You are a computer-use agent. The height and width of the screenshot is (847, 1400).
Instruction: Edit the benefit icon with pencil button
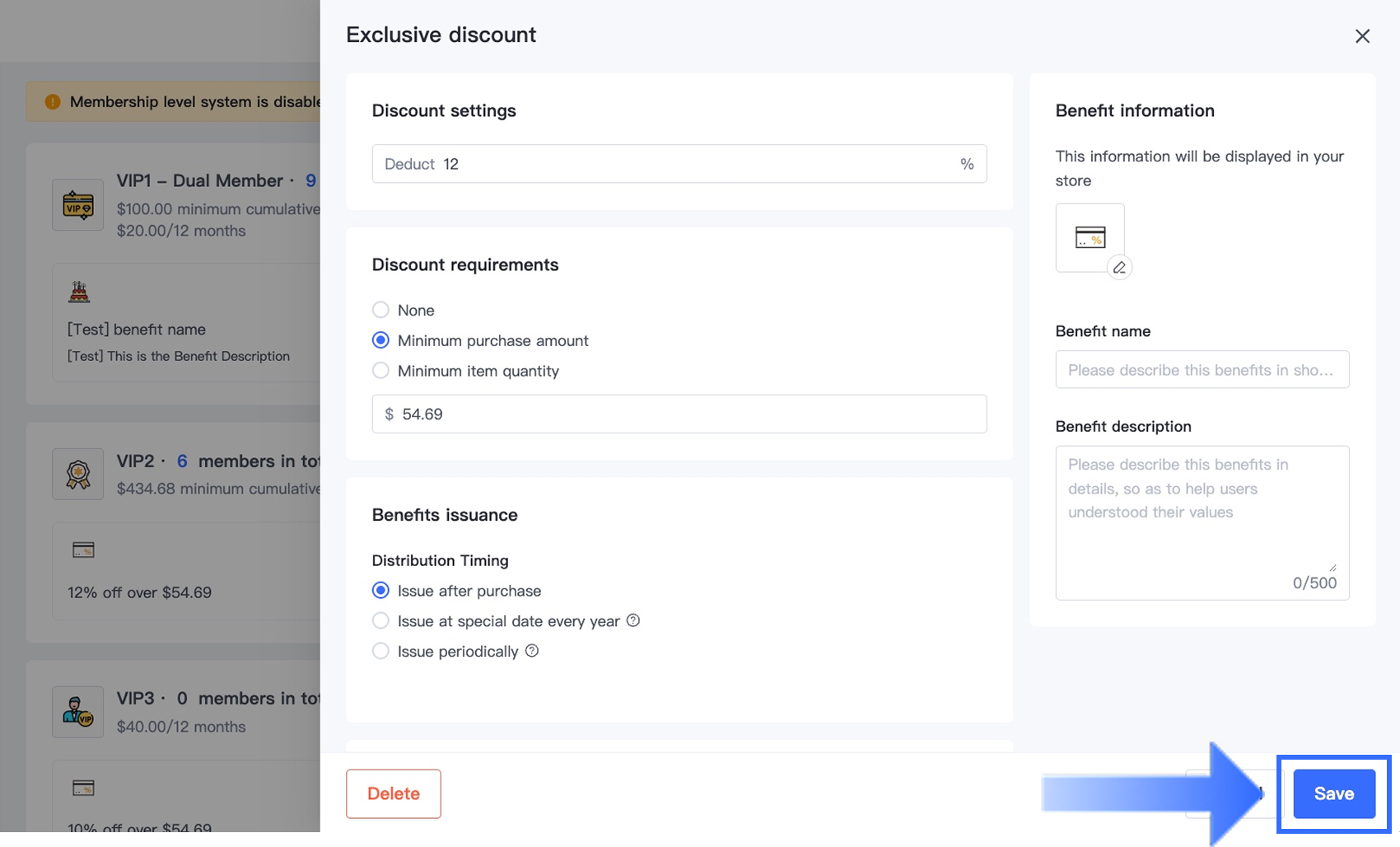[x=1119, y=268]
